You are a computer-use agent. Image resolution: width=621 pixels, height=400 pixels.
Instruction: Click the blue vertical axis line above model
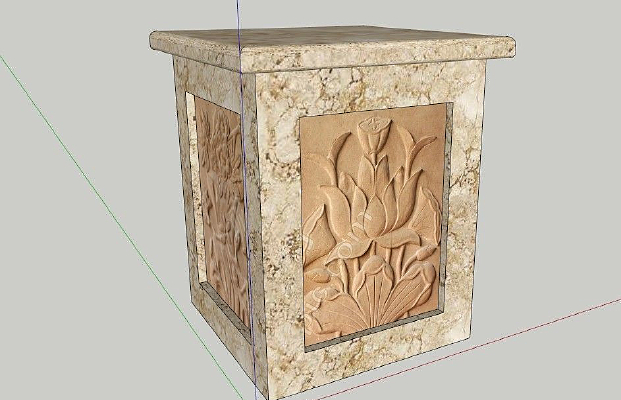[x=239, y=14]
